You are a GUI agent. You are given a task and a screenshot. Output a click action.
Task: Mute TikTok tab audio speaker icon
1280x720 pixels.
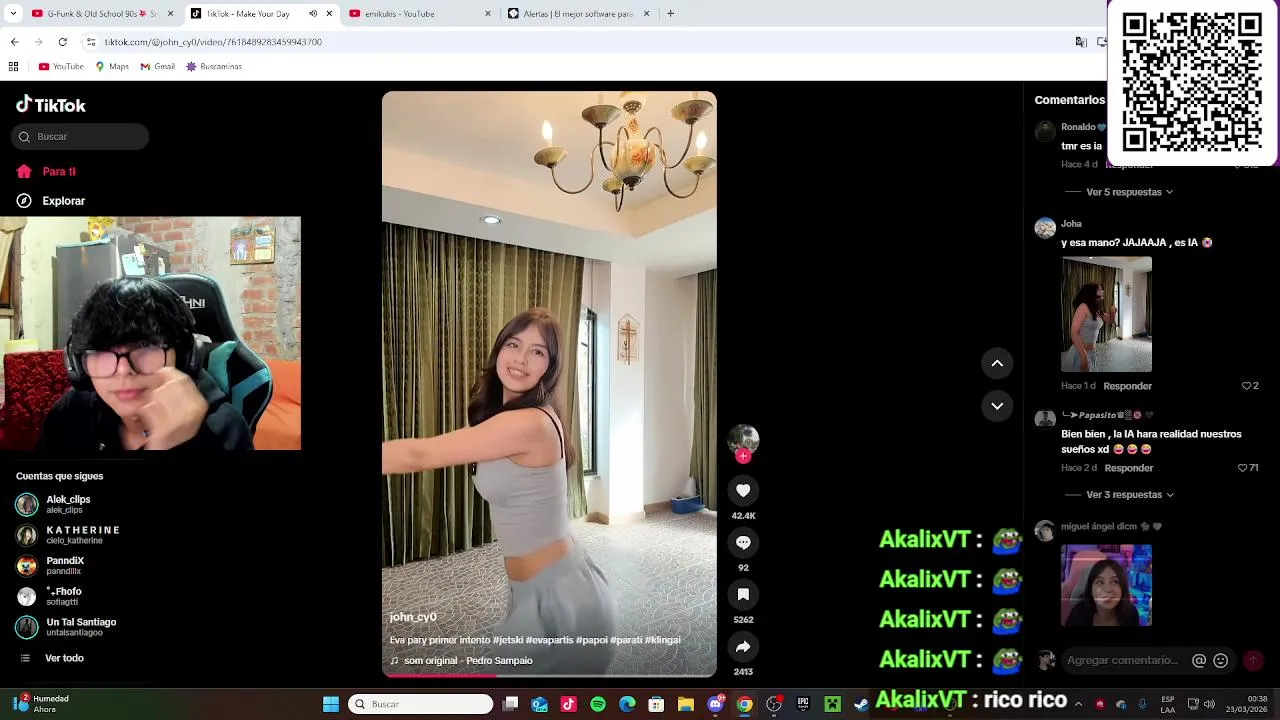coord(313,14)
